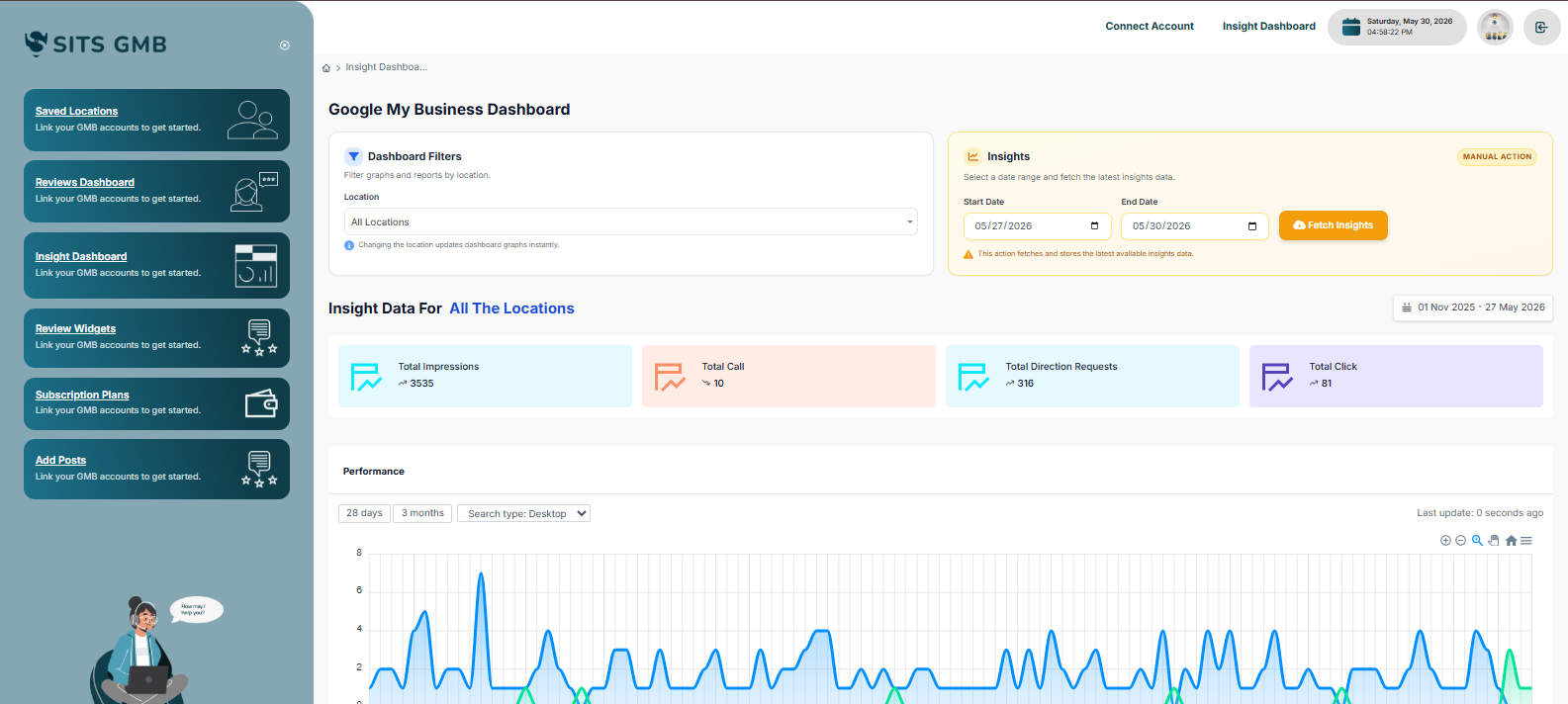
Task: Open the Insight Dashboard sidebar link
Action: click(x=81, y=256)
